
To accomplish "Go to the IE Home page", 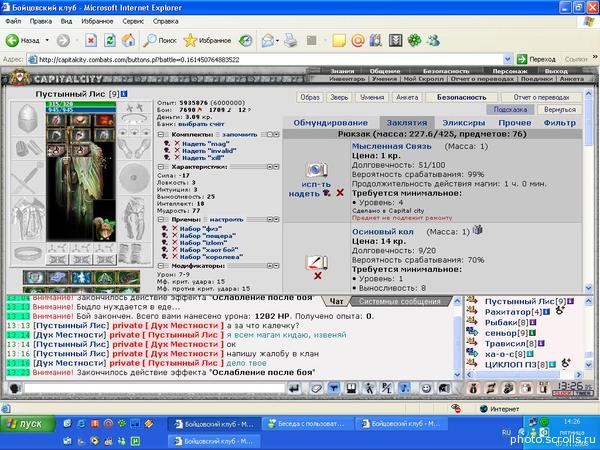I will [129, 40].
